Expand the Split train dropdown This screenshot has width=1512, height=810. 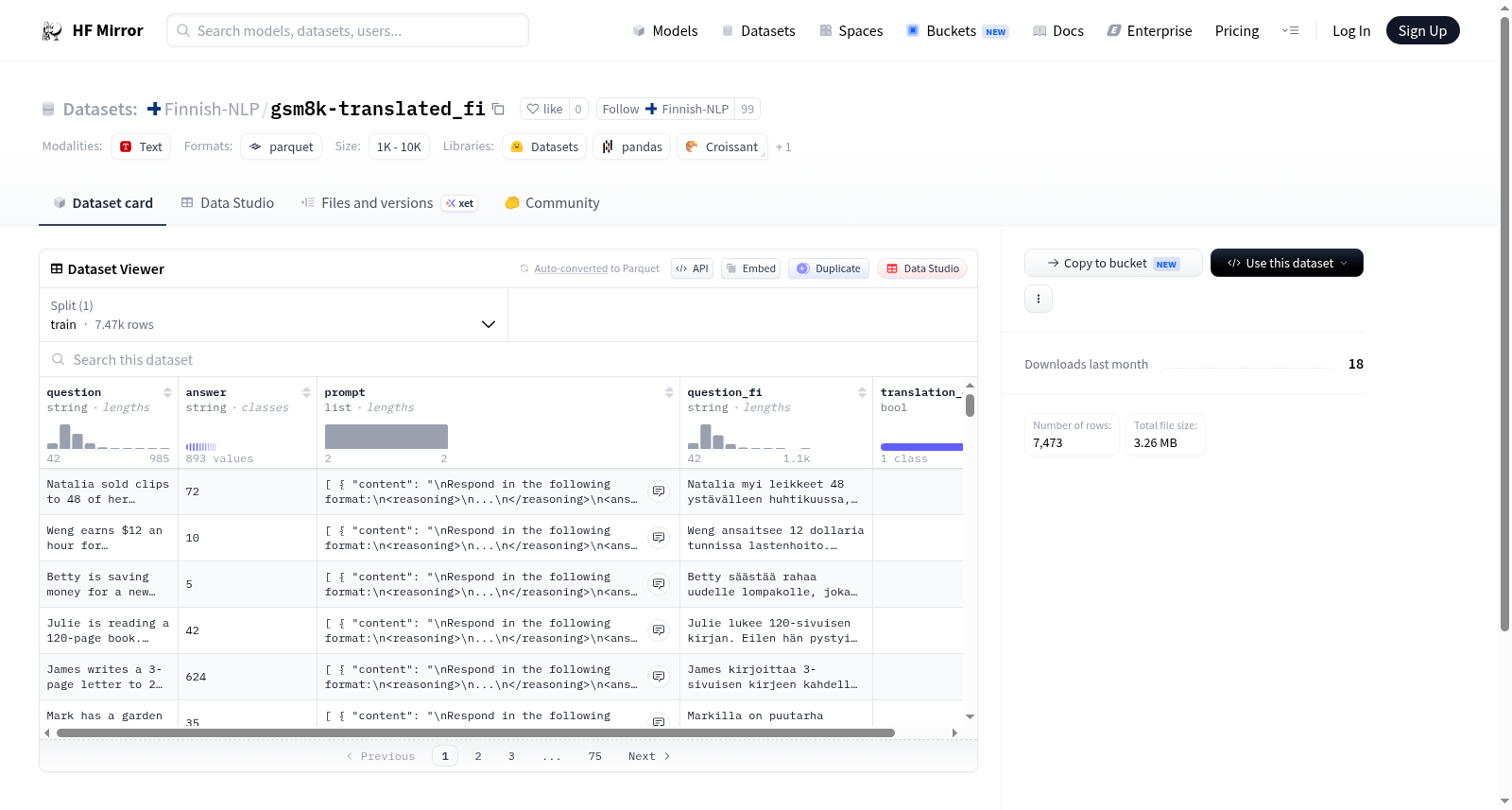click(273, 315)
